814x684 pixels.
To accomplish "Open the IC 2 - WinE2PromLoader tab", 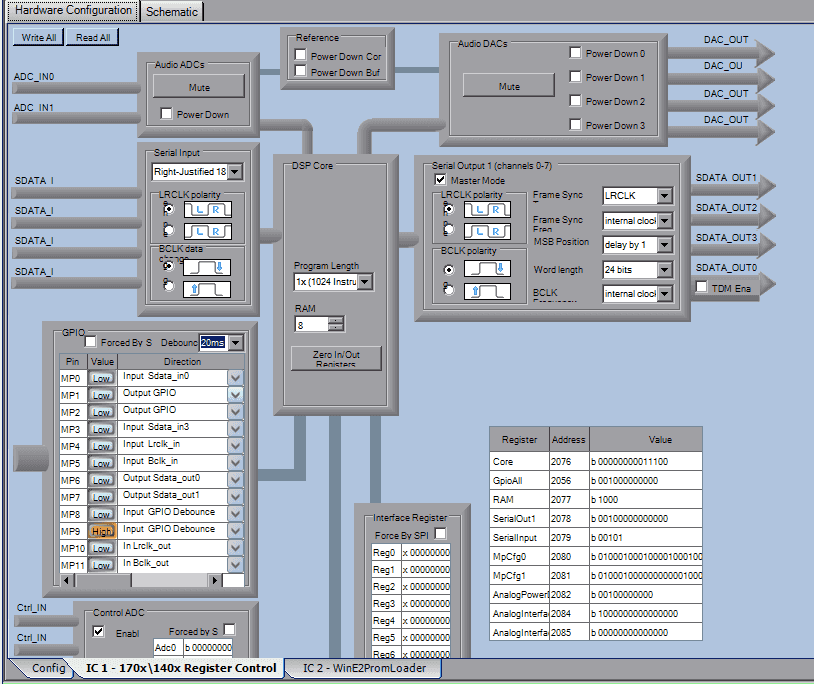I will (364, 668).
